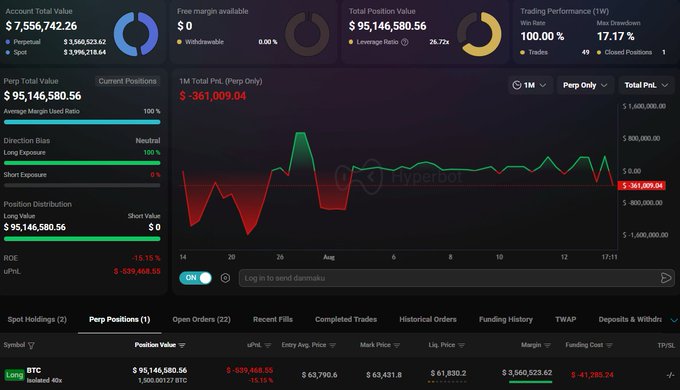Screen dimensions: 680x390
Task: Open the Total PnL dropdown
Action: click(646, 85)
